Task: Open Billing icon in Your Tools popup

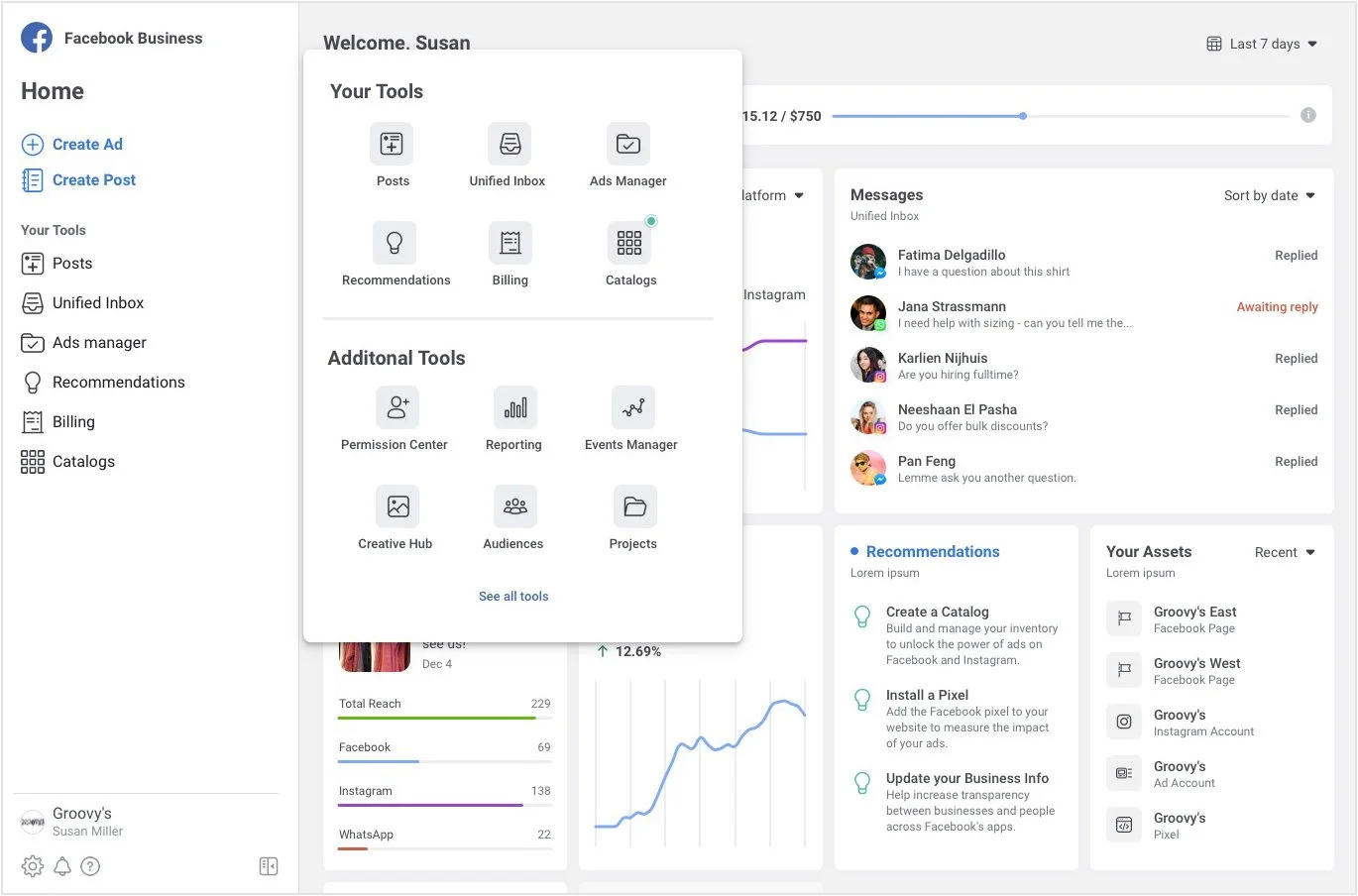Action: [510, 242]
